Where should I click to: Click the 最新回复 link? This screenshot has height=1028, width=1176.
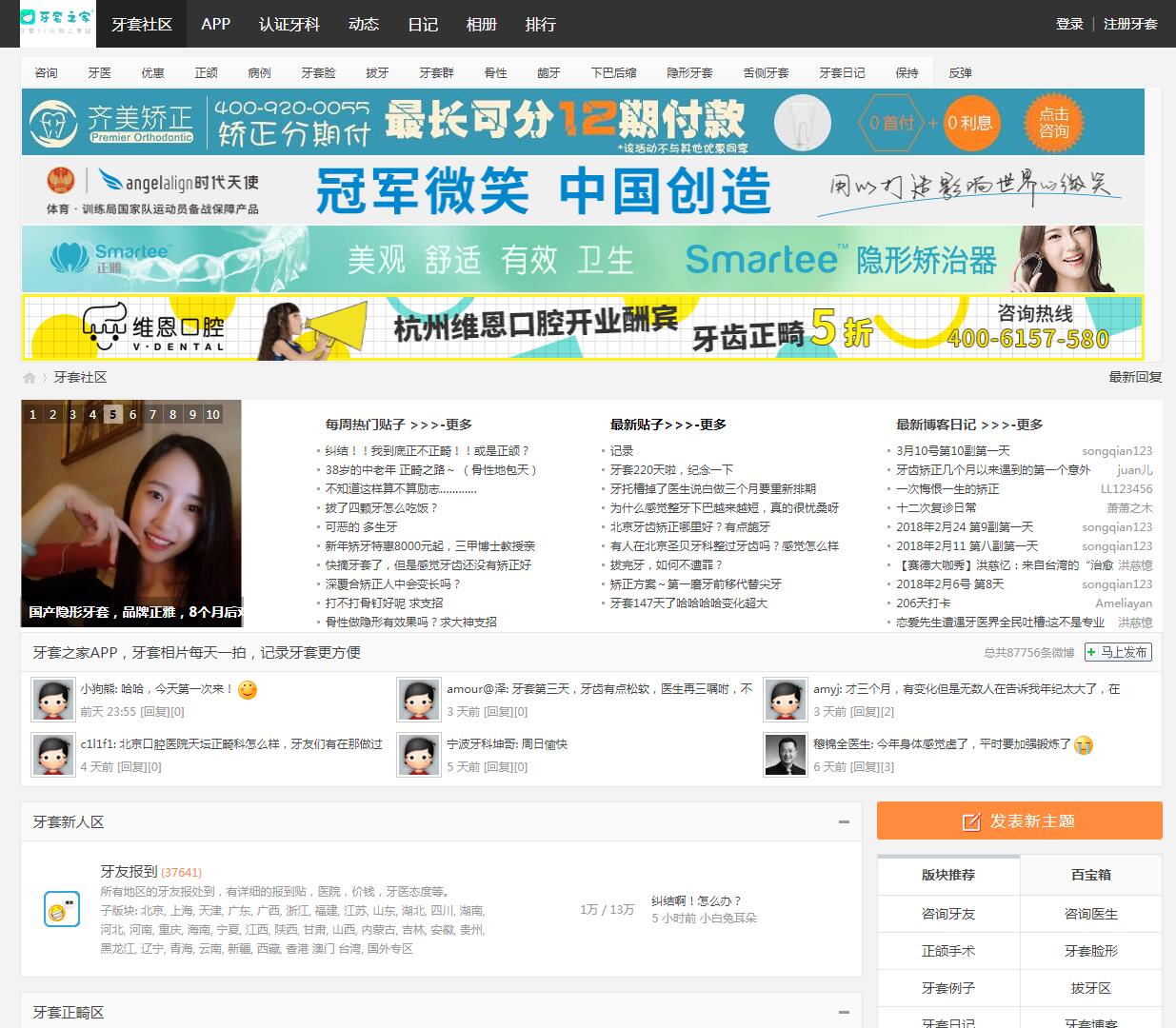pos(1135,377)
